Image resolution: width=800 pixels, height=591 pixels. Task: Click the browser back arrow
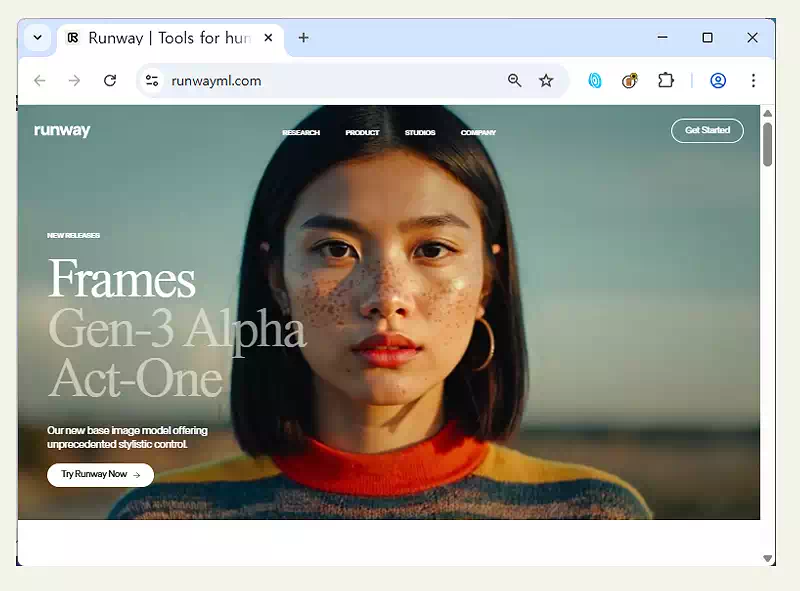40,81
